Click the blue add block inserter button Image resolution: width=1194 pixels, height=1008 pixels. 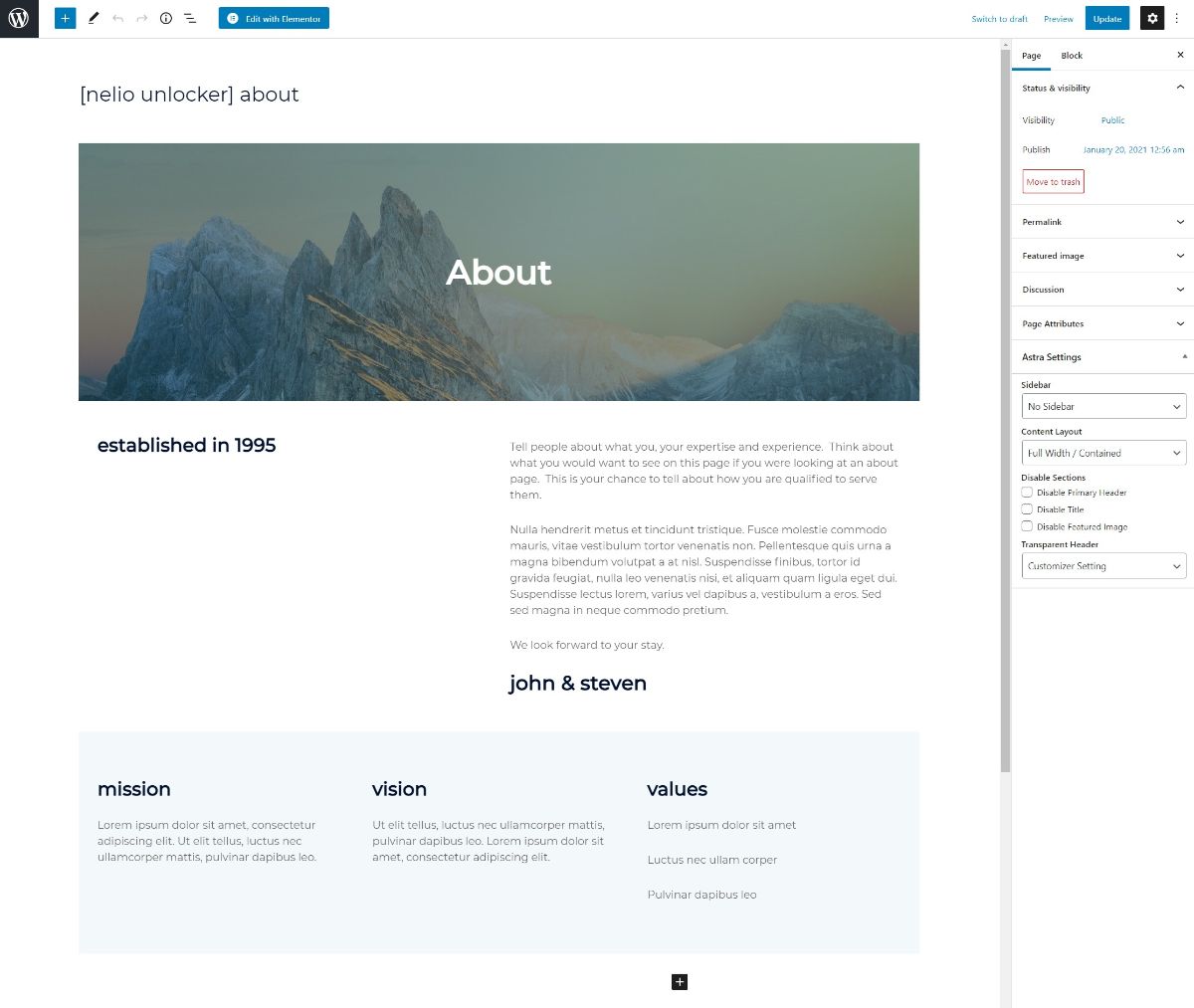[x=65, y=18]
